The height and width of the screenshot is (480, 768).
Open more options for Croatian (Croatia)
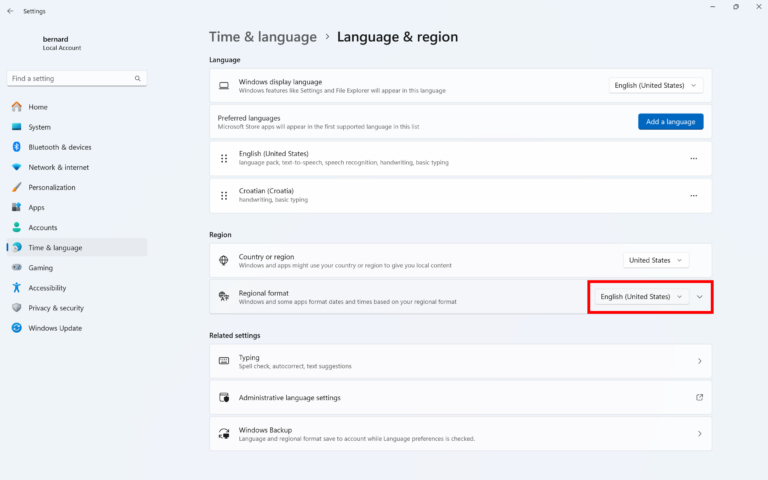pos(694,196)
